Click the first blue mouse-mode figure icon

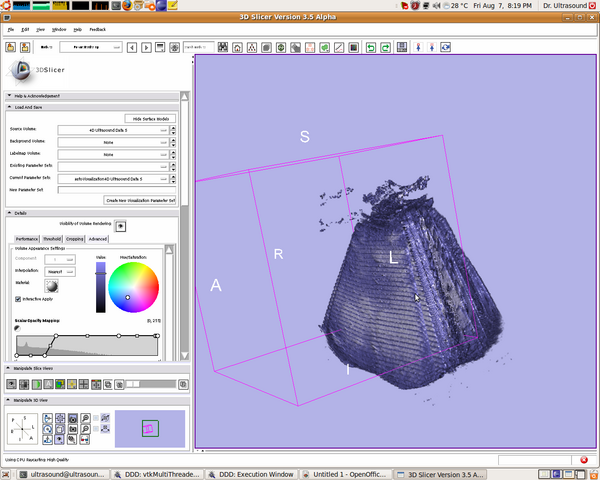[418, 47]
